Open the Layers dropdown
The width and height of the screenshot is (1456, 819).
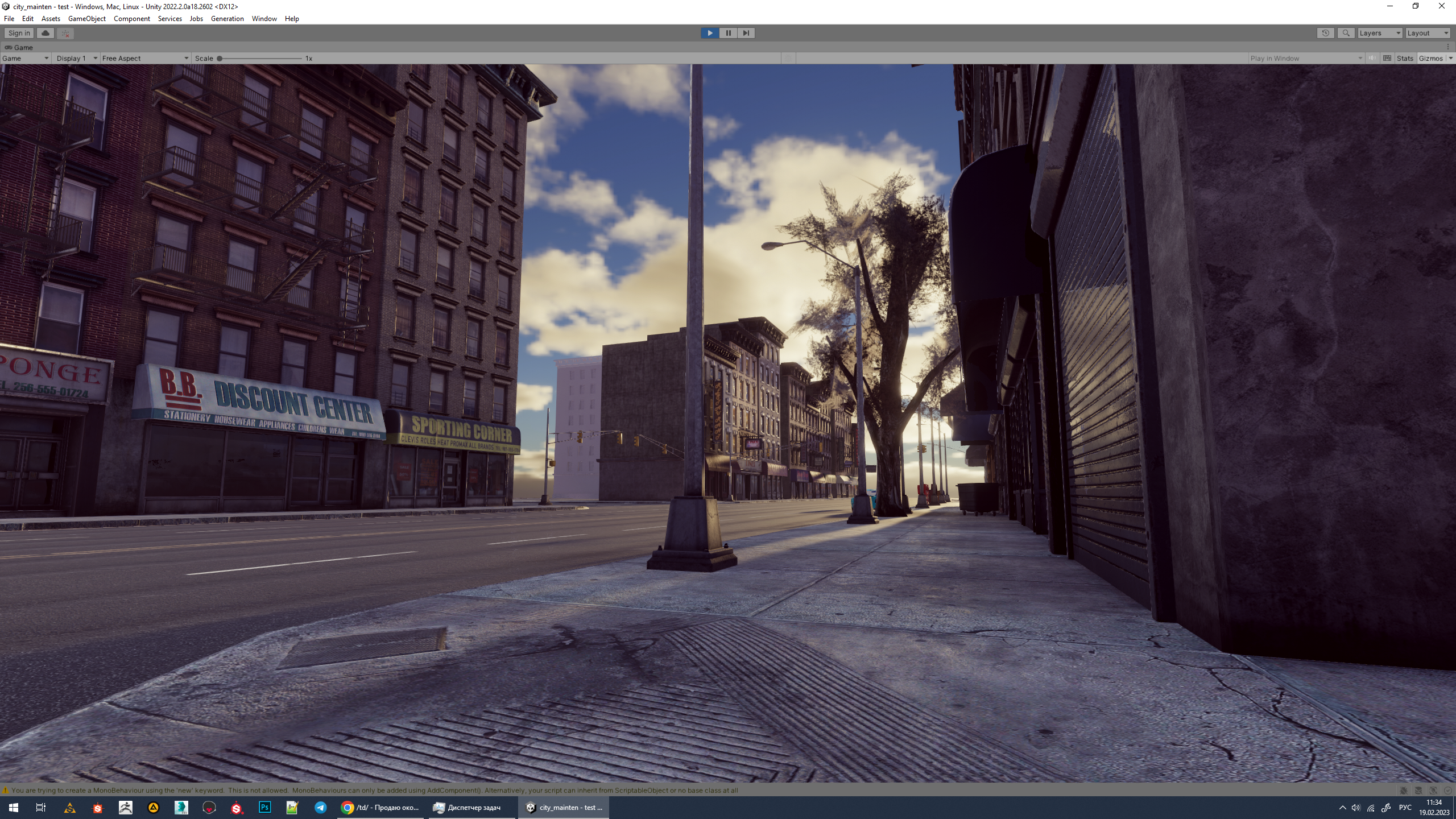coord(1379,33)
